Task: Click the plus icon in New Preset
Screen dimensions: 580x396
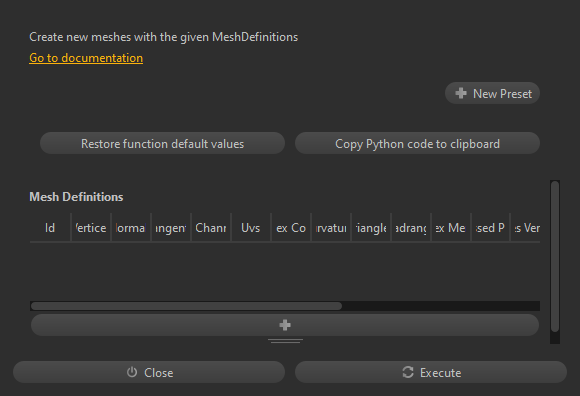Action: pos(461,93)
